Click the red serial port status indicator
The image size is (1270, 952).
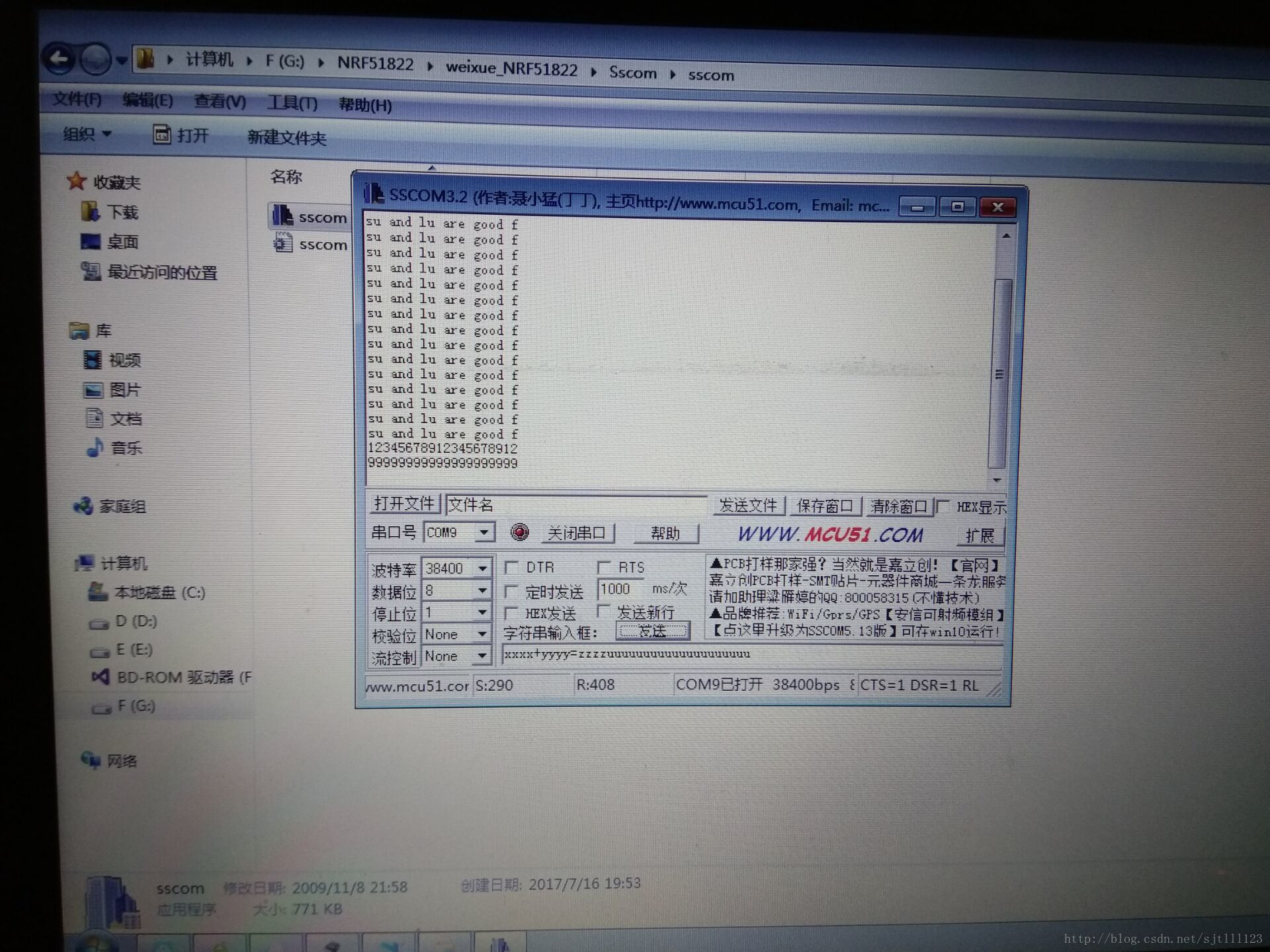pyautogui.click(x=520, y=532)
